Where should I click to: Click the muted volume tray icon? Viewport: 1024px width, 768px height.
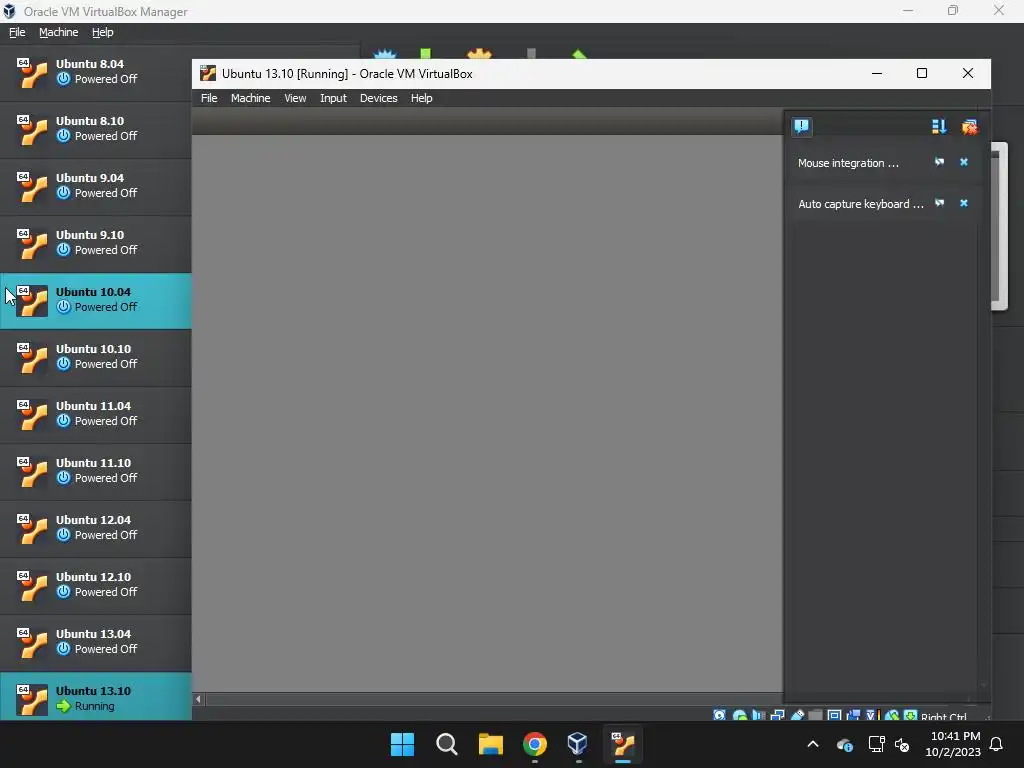click(902, 744)
